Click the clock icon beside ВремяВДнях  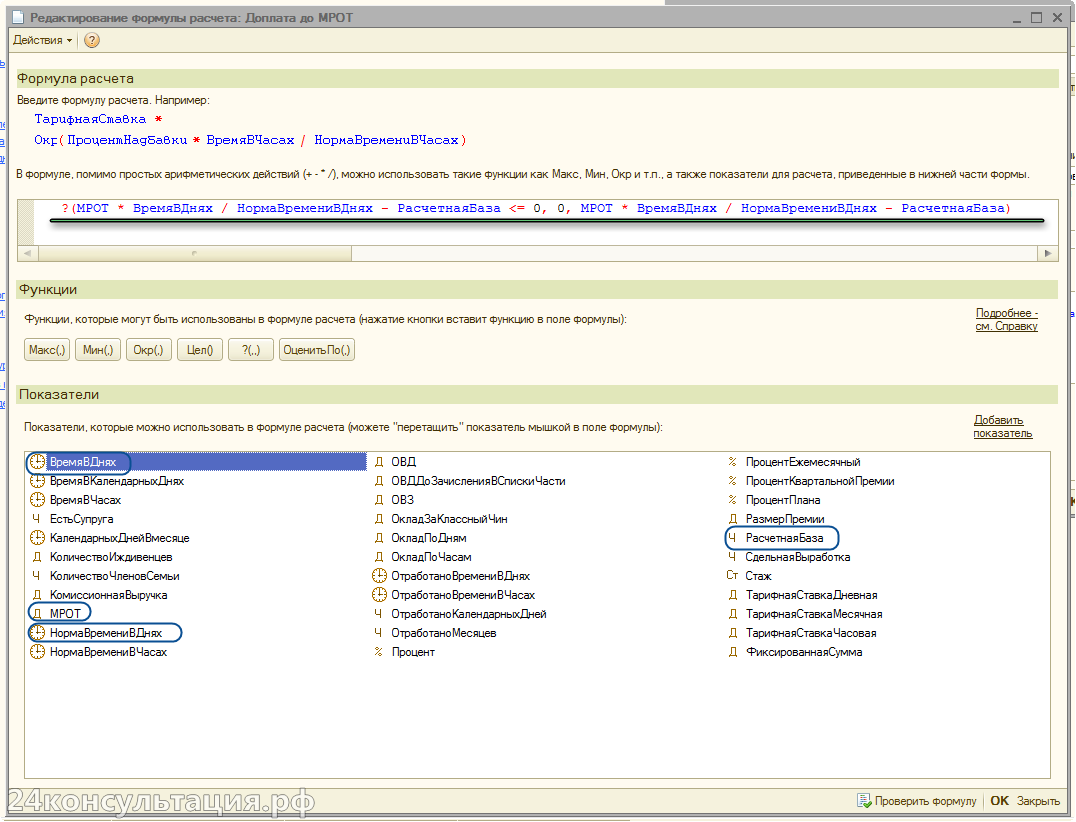tap(37, 462)
